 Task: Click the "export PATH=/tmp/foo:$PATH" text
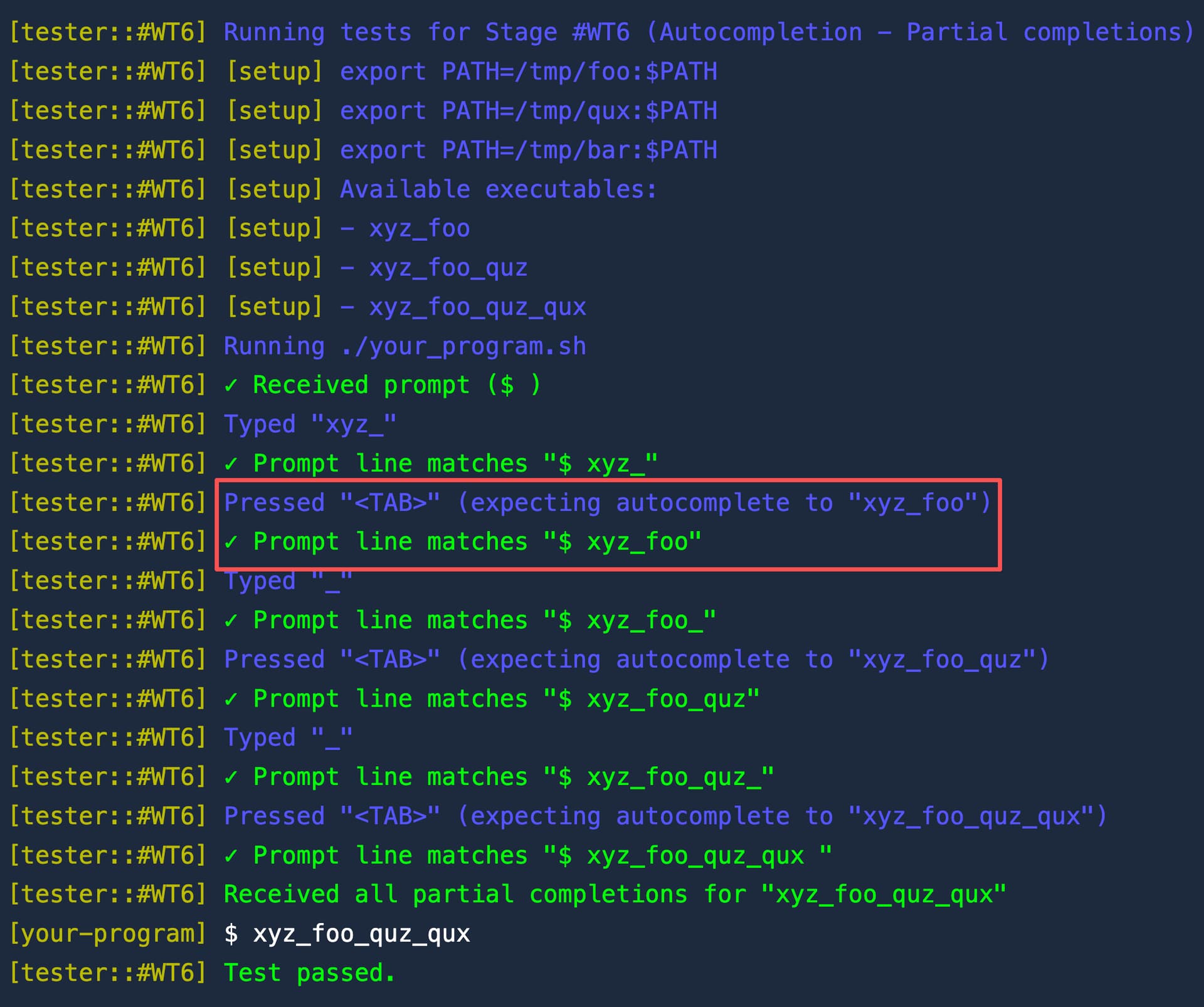click(528, 71)
